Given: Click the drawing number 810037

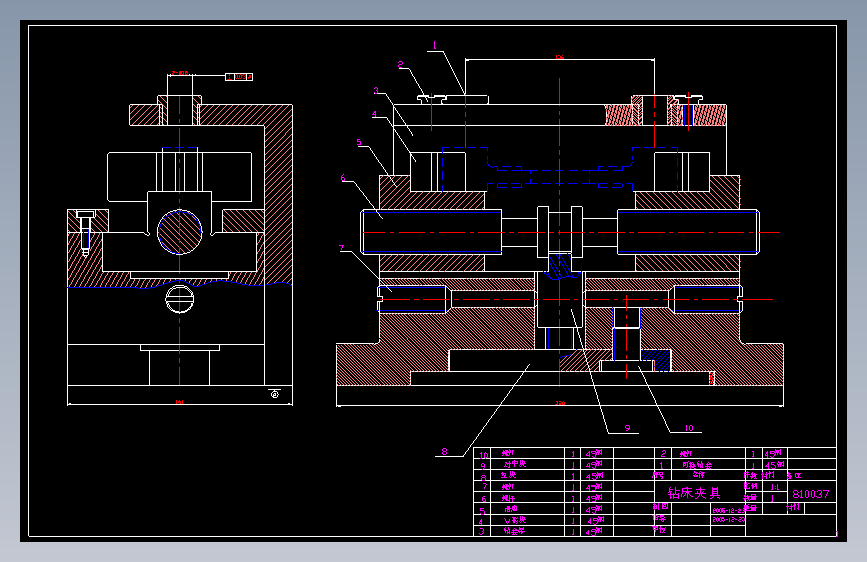Looking at the screenshot, I should [811, 494].
